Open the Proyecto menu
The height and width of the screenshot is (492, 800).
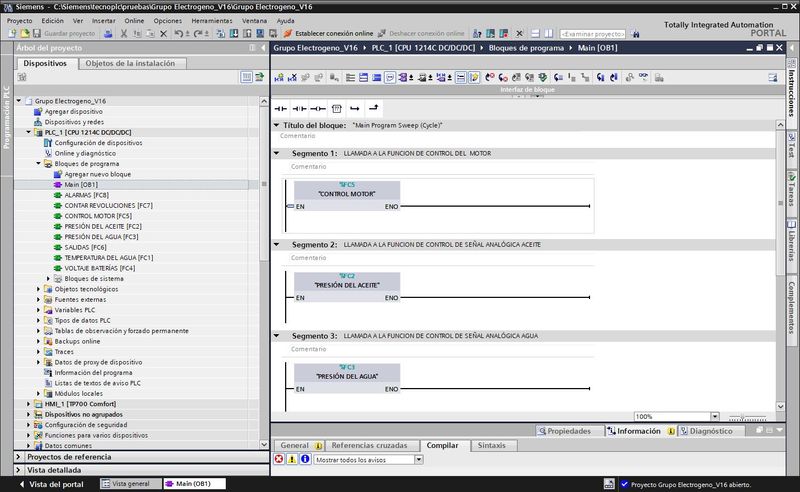click(19, 21)
